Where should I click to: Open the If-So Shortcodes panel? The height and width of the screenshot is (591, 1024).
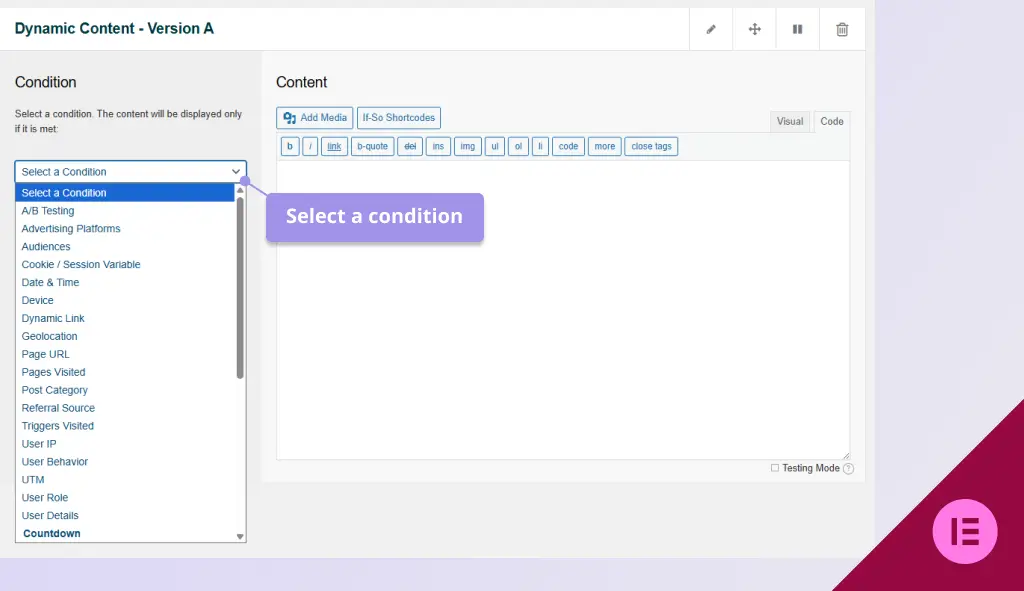click(x=398, y=117)
